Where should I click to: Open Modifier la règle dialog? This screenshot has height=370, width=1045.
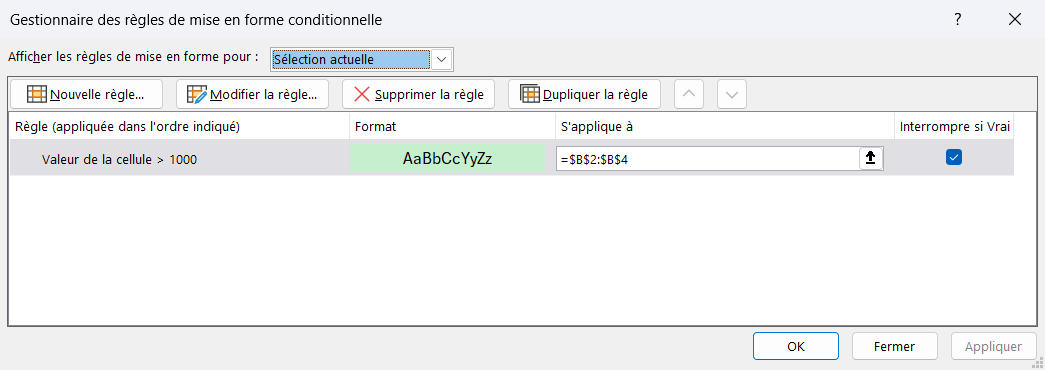click(x=253, y=94)
